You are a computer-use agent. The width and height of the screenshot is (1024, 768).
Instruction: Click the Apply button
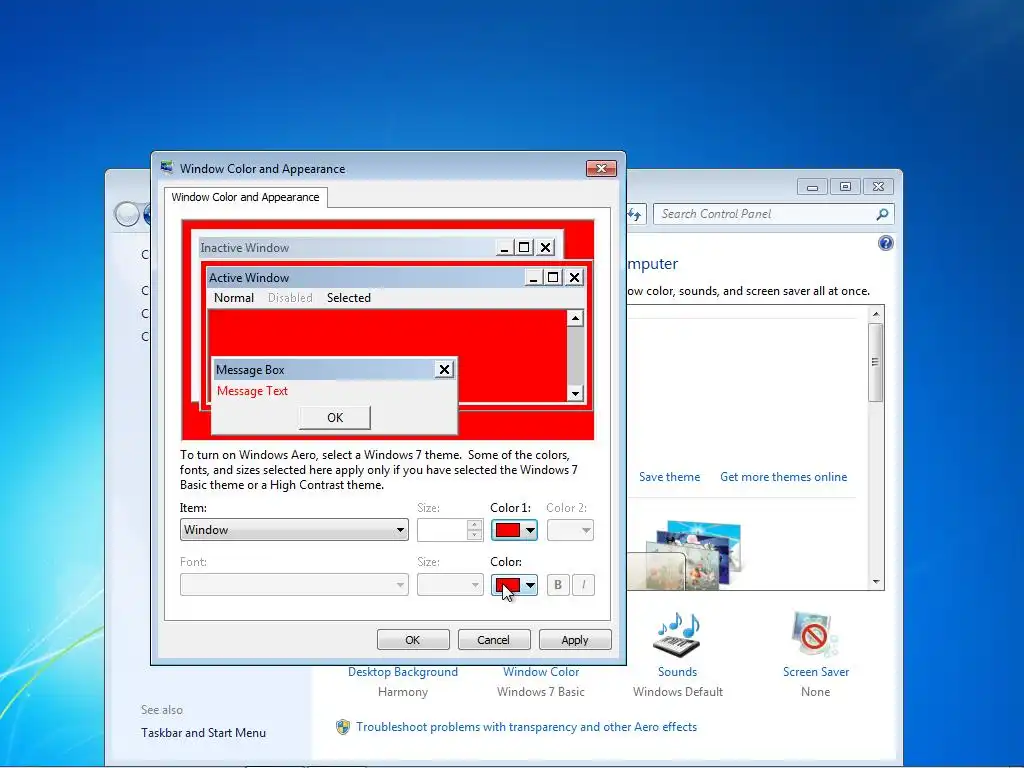[x=575, y=640]
